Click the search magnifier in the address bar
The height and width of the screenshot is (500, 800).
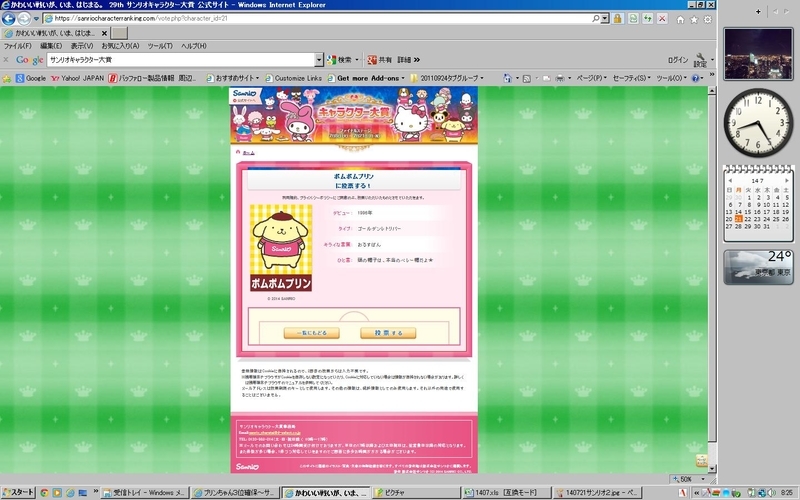click(x=595, y=18)
